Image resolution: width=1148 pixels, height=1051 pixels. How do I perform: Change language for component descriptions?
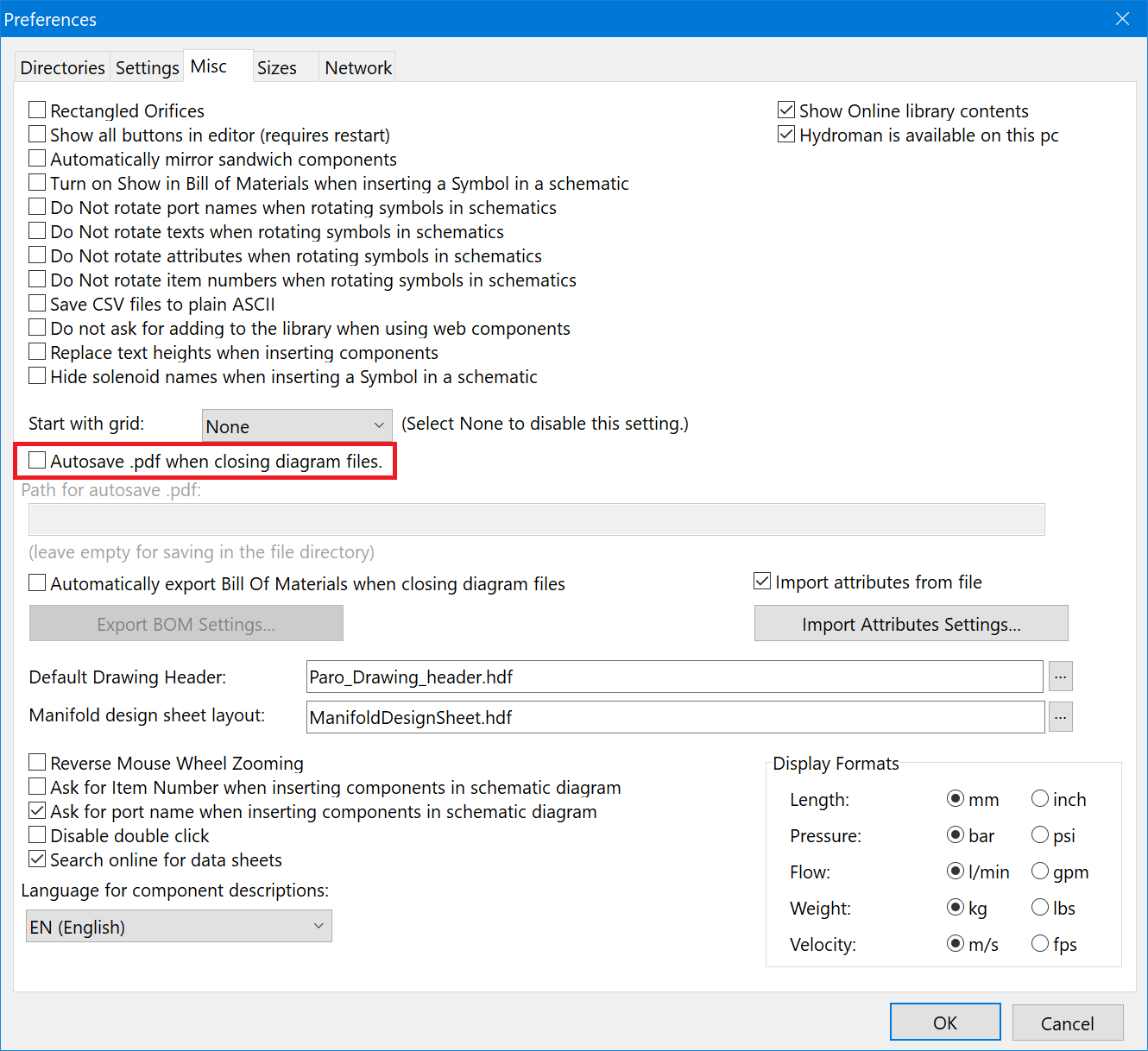click(x=178, y=925)
